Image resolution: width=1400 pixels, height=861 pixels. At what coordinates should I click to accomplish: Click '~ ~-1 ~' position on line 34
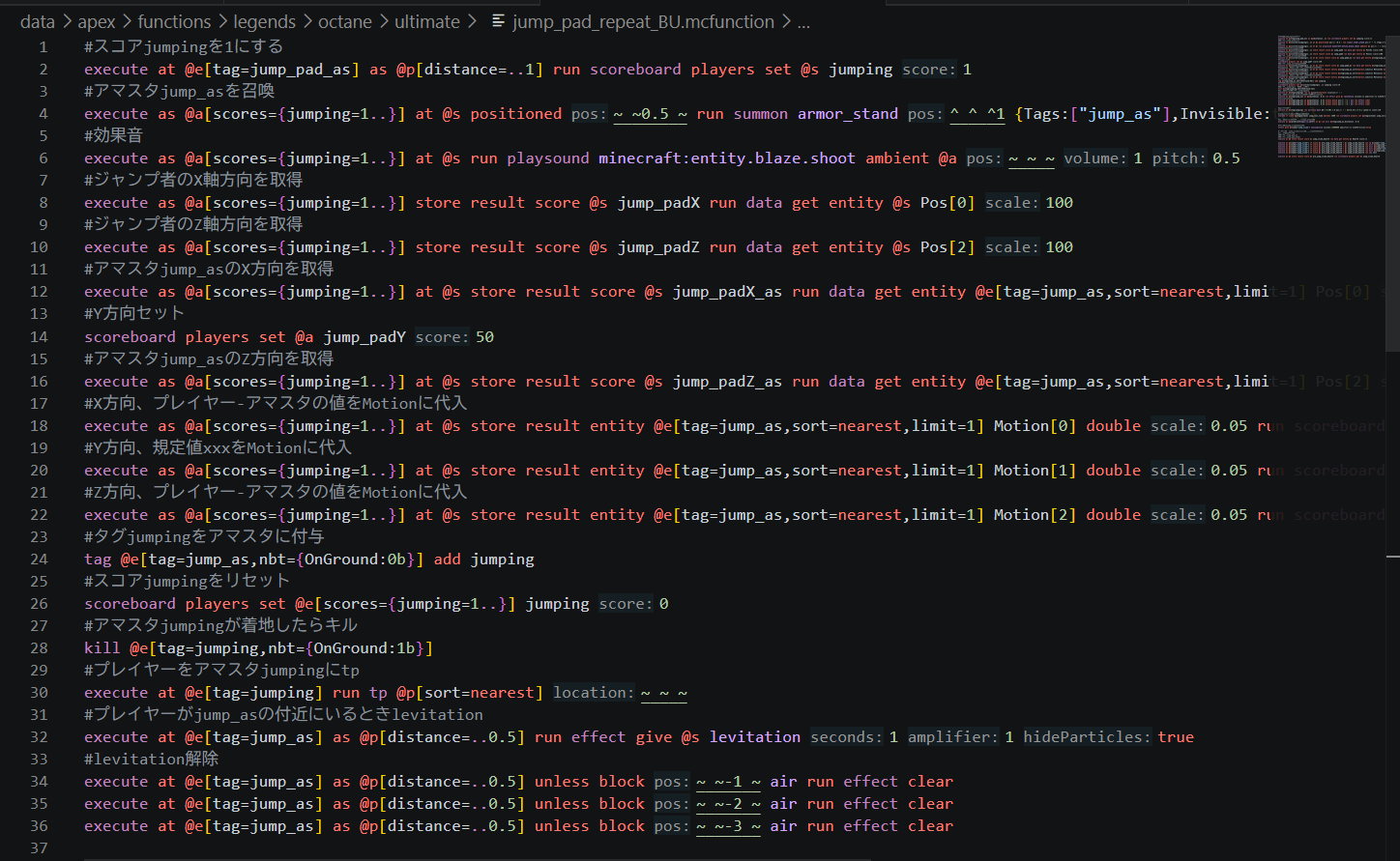point(728,782)
